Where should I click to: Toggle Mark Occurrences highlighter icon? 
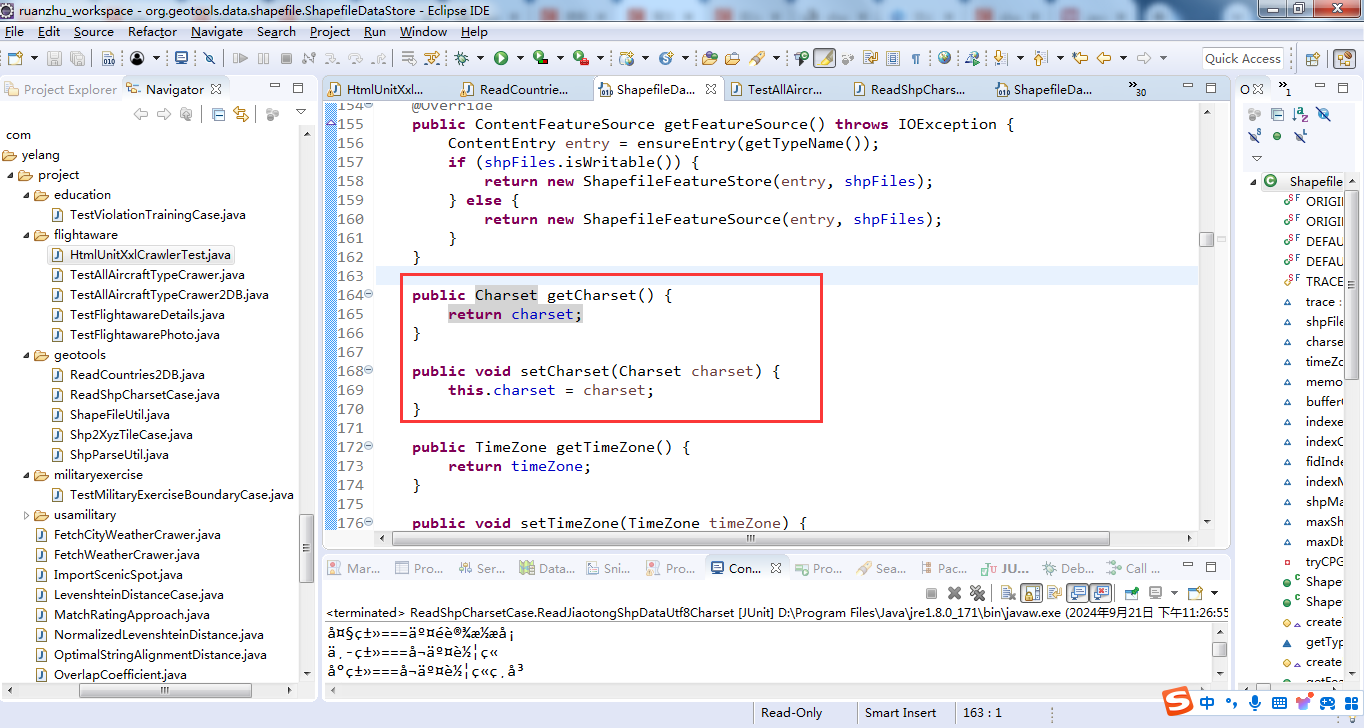(824, 58)
